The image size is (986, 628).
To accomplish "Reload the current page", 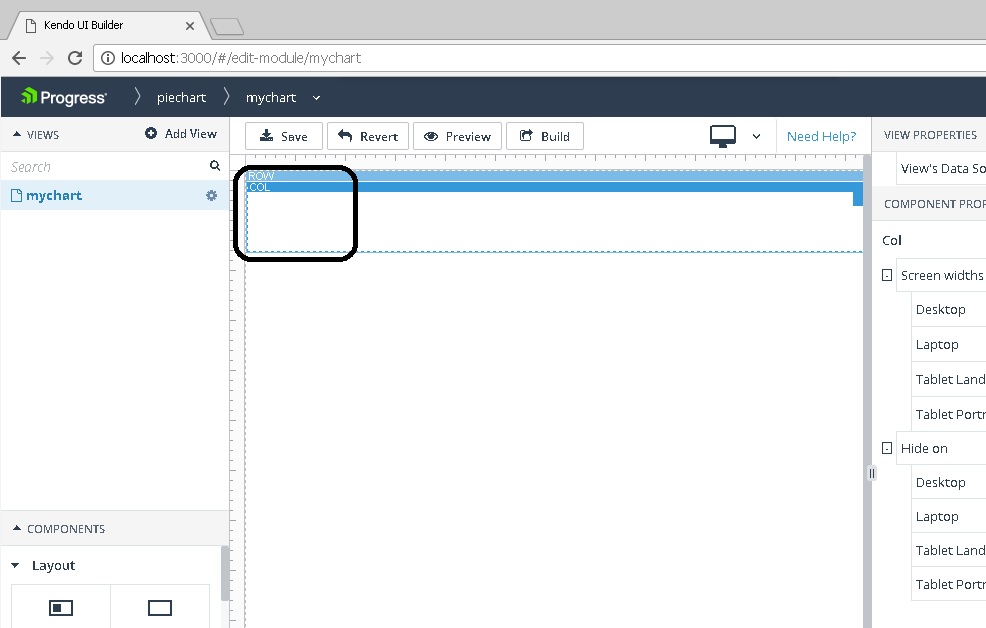I will coord(75,58).
